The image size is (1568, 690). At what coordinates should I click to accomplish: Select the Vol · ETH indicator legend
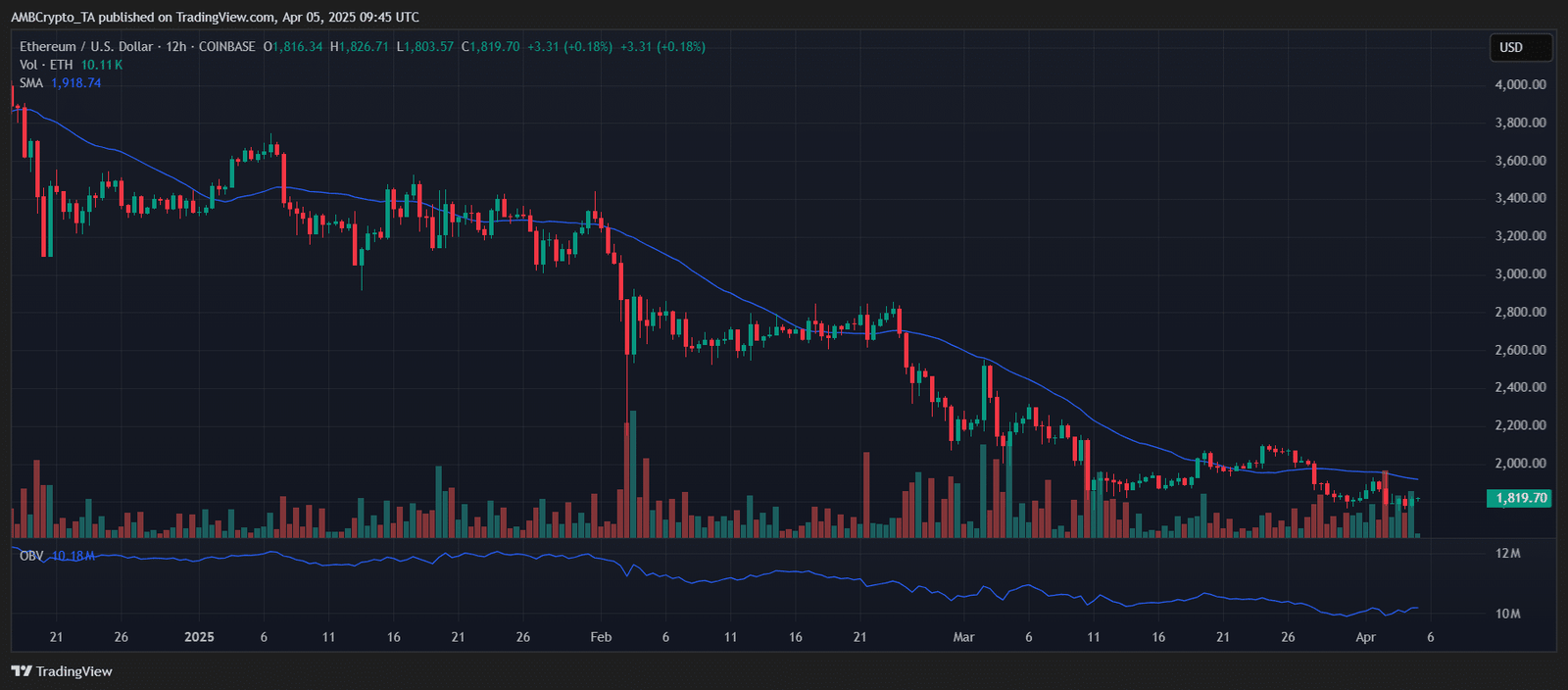(46, 65)
